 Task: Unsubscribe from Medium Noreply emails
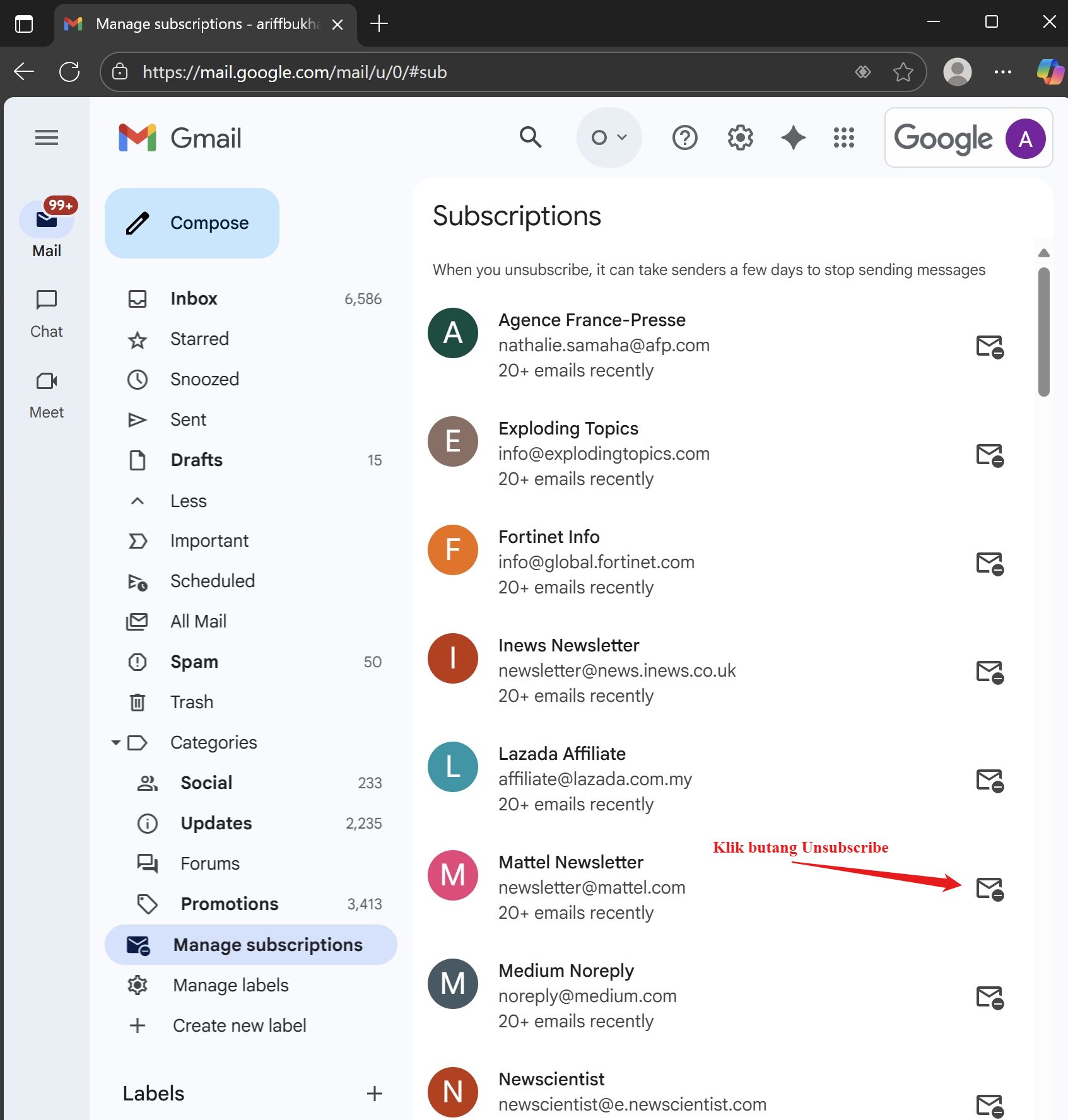pos(990,997)
